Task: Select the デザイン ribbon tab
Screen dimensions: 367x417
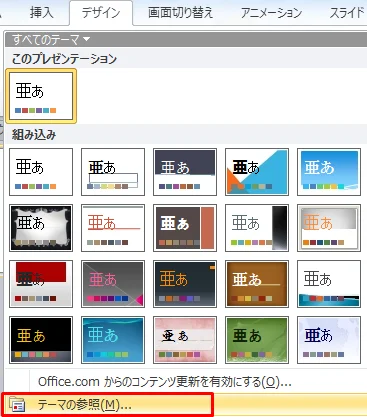Action: pyautogui.click(x=101, y=13)
